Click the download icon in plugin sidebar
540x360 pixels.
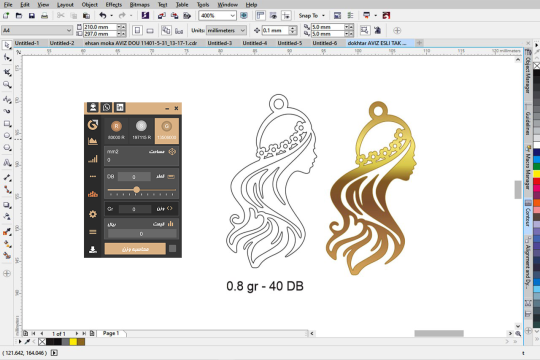93,249
